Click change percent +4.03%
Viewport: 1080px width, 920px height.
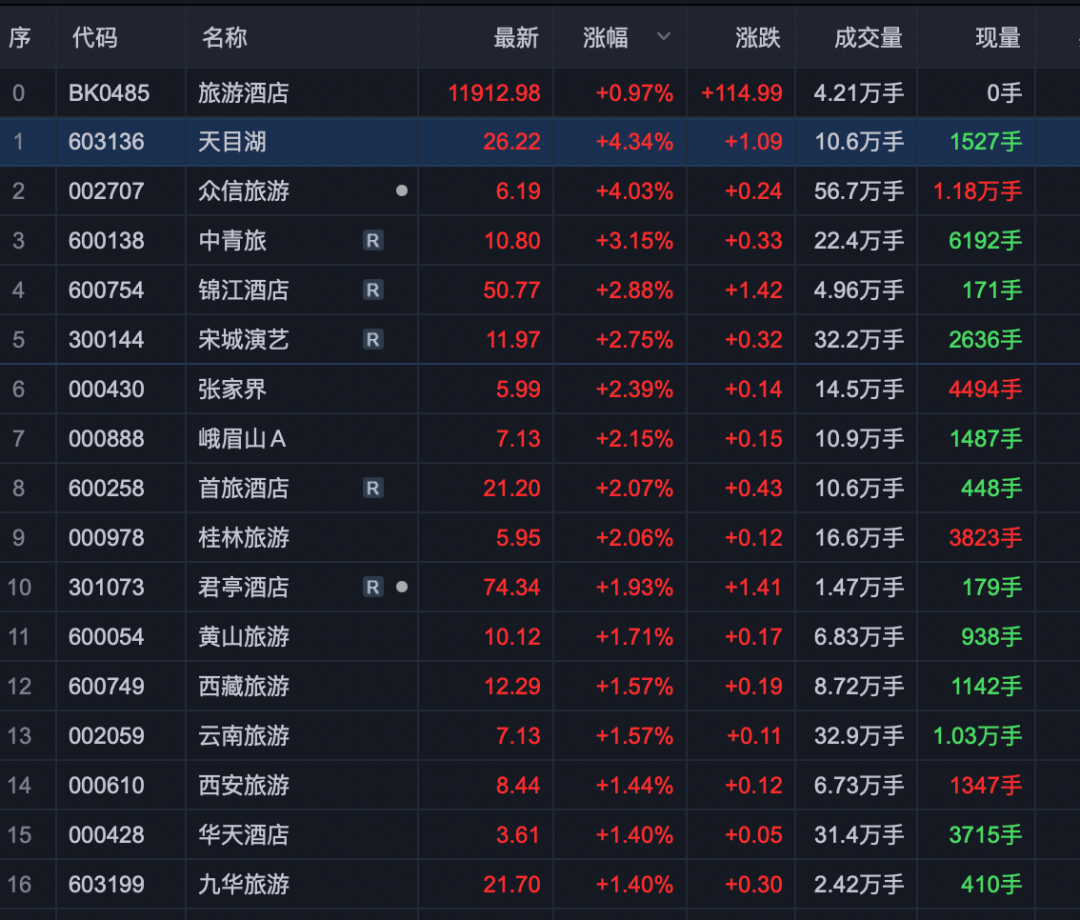click(634, 191)
